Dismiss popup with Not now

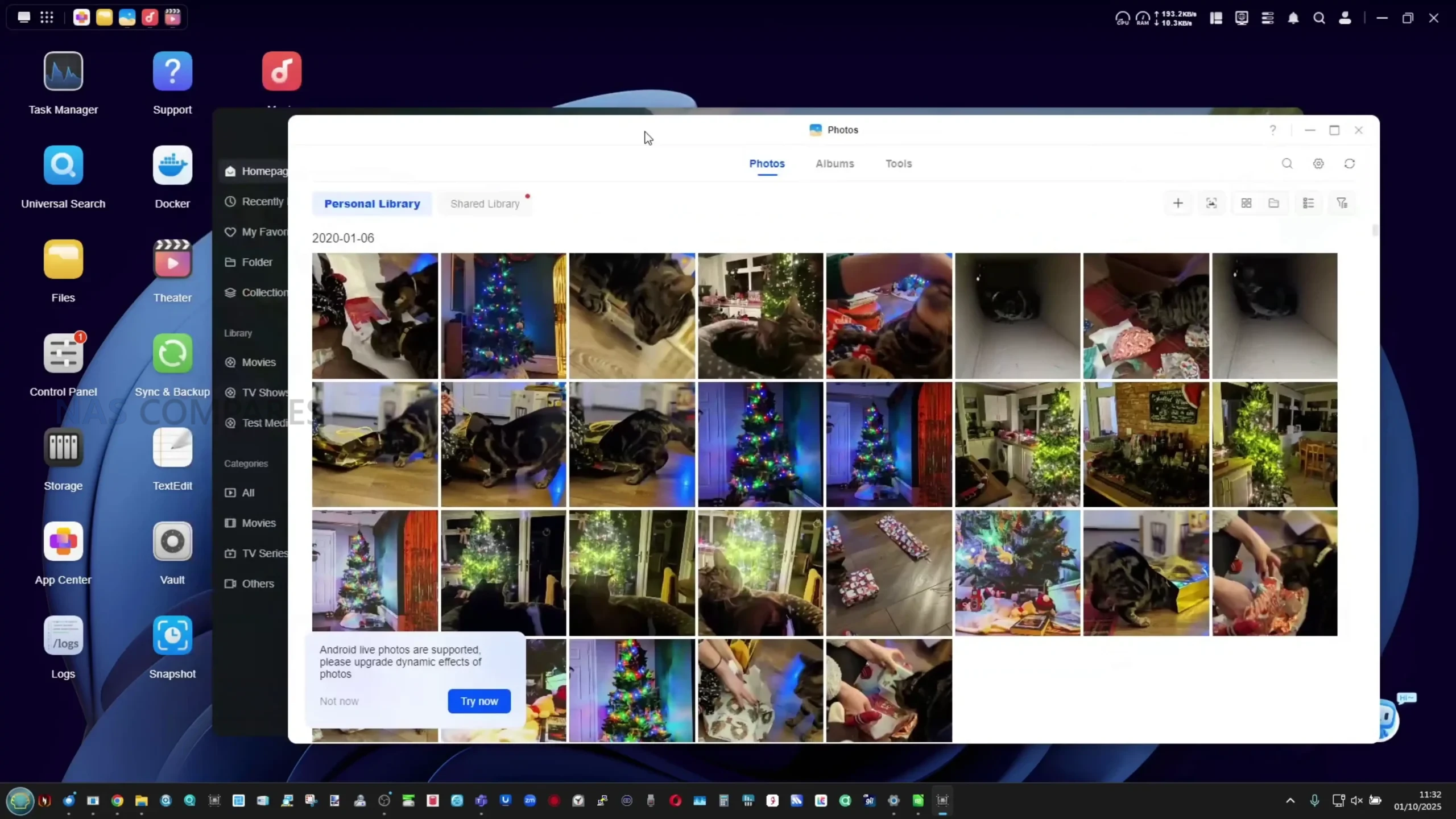(339, 701)
